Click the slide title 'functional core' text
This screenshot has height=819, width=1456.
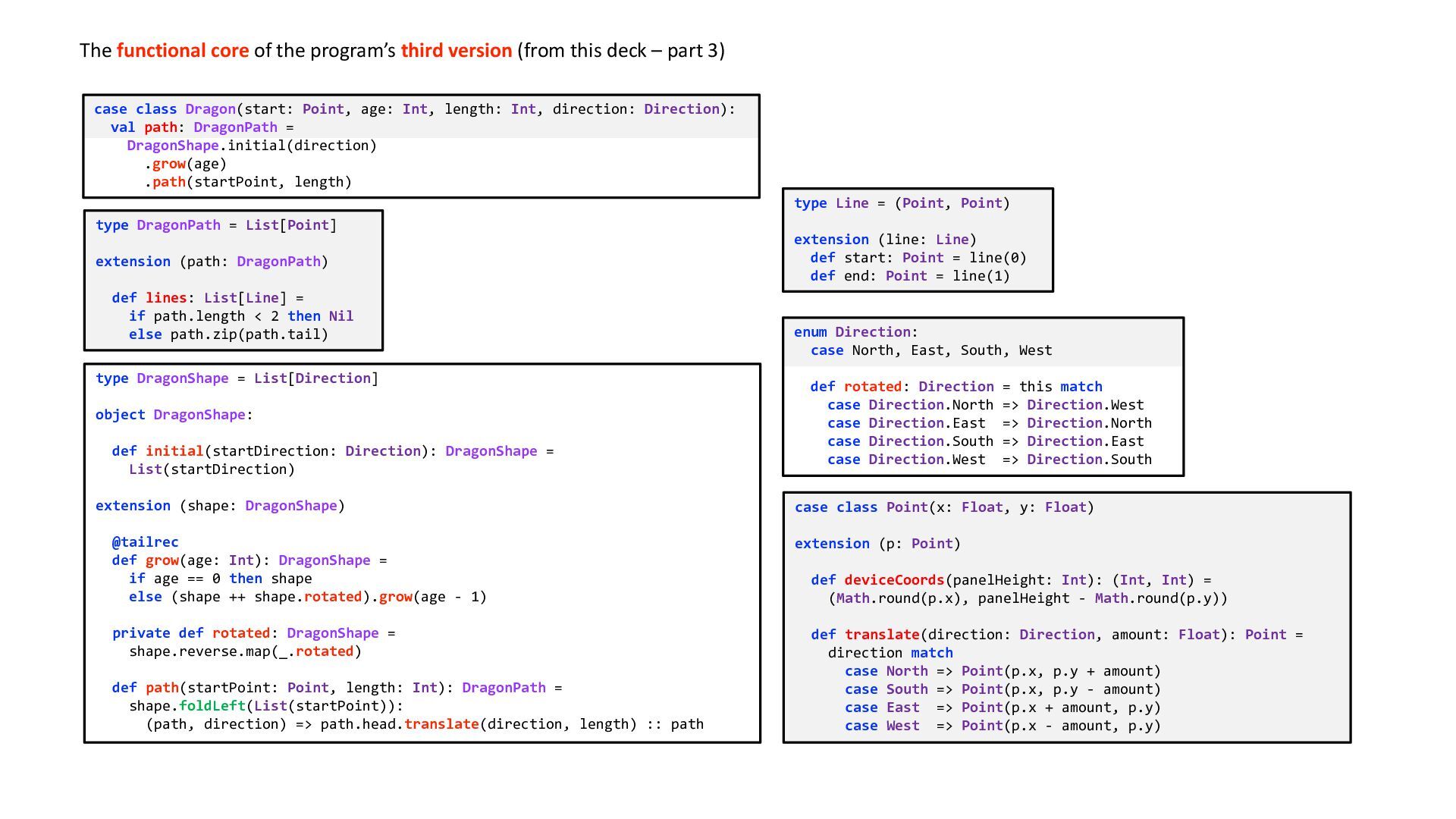click(x=182, y=51)
